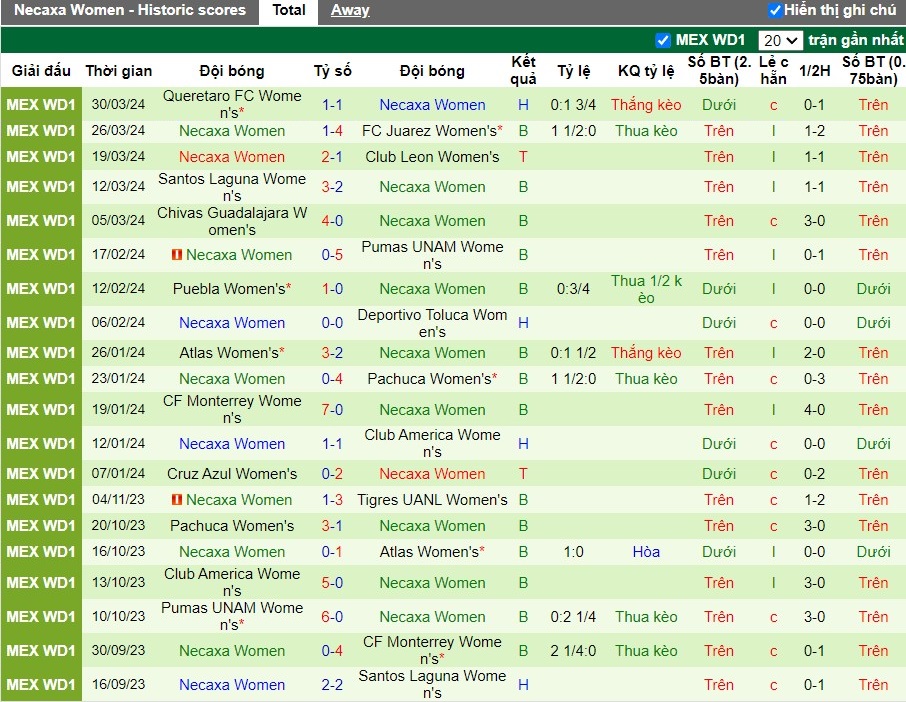The width and height of the screenshot is (906, 702).
Task: Click the odds 0:1 3/4 value
Action: (x=573, y=105)
